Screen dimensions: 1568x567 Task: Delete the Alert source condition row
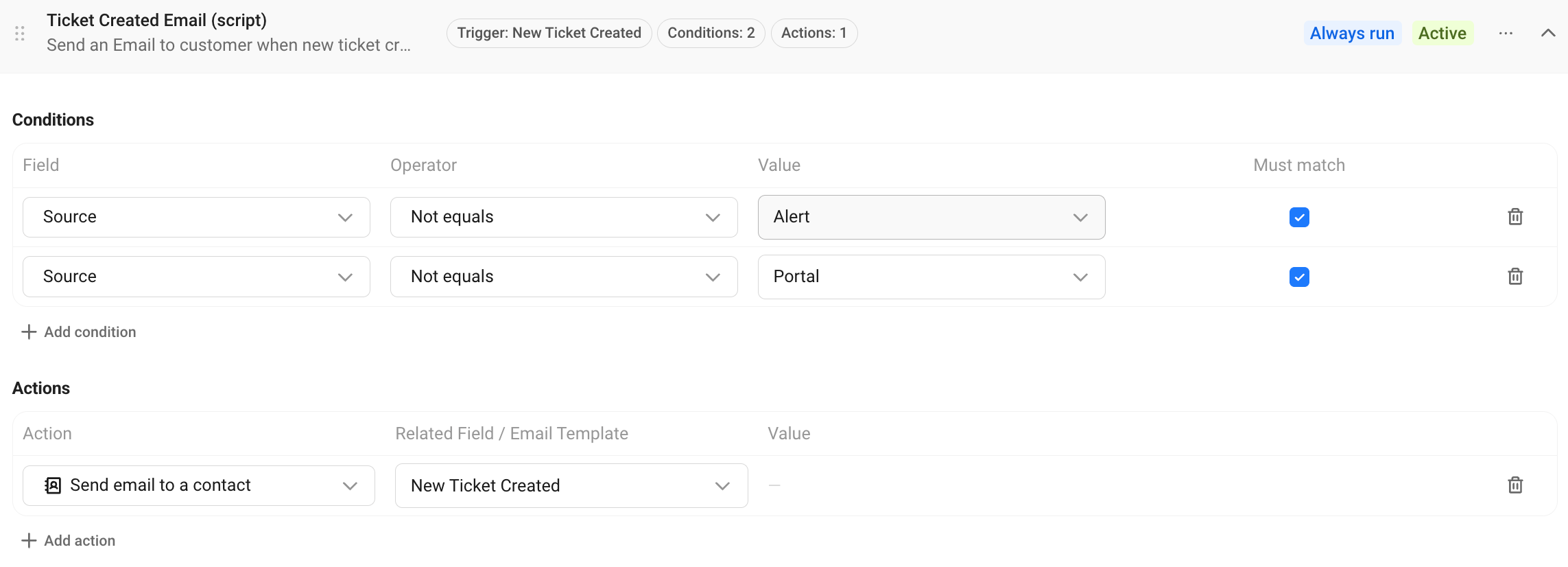(1515, 217)
